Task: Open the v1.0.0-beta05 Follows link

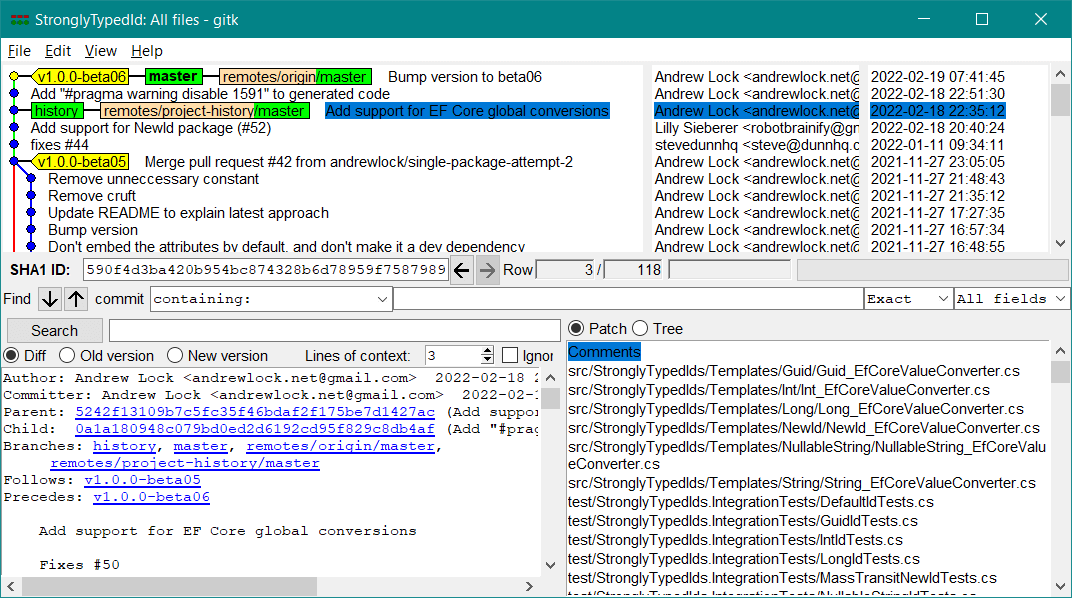Action: pyautogui.click(x=142, y=480)
